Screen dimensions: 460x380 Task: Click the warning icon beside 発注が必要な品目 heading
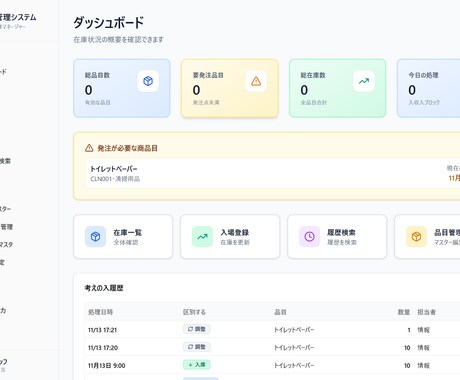(x=89, y=148)
